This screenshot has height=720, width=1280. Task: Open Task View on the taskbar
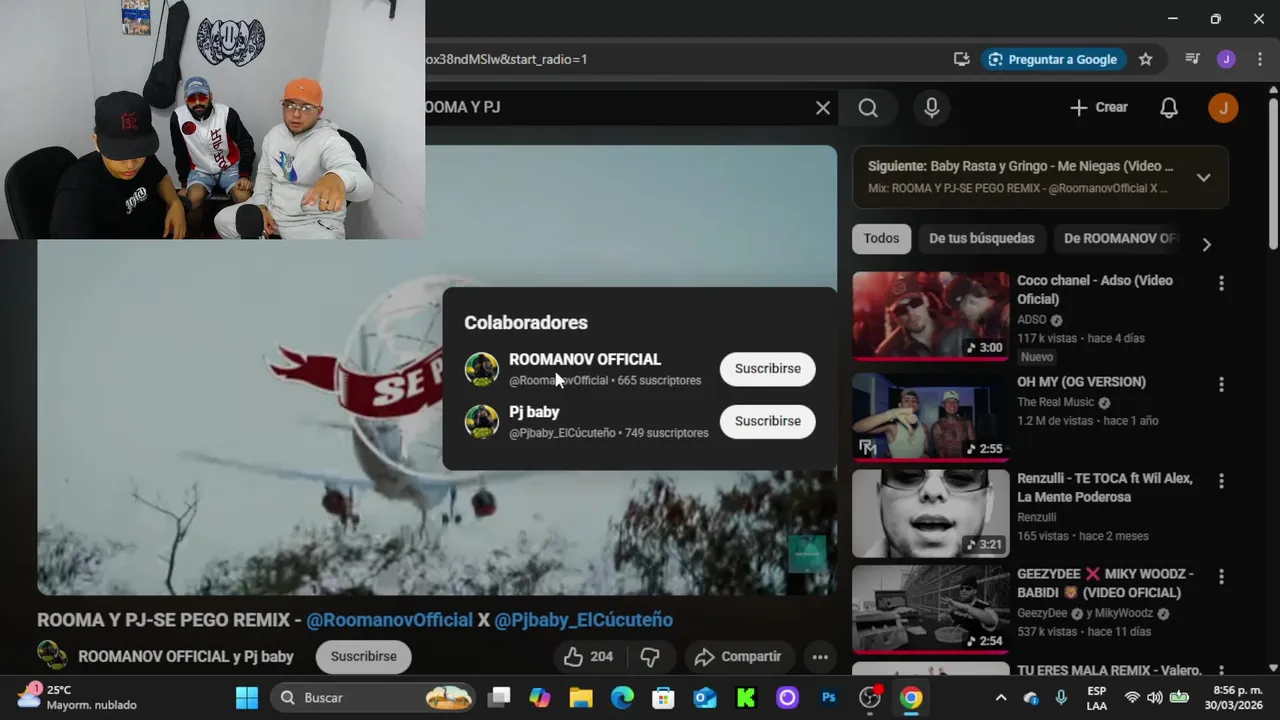click(499, 697)
